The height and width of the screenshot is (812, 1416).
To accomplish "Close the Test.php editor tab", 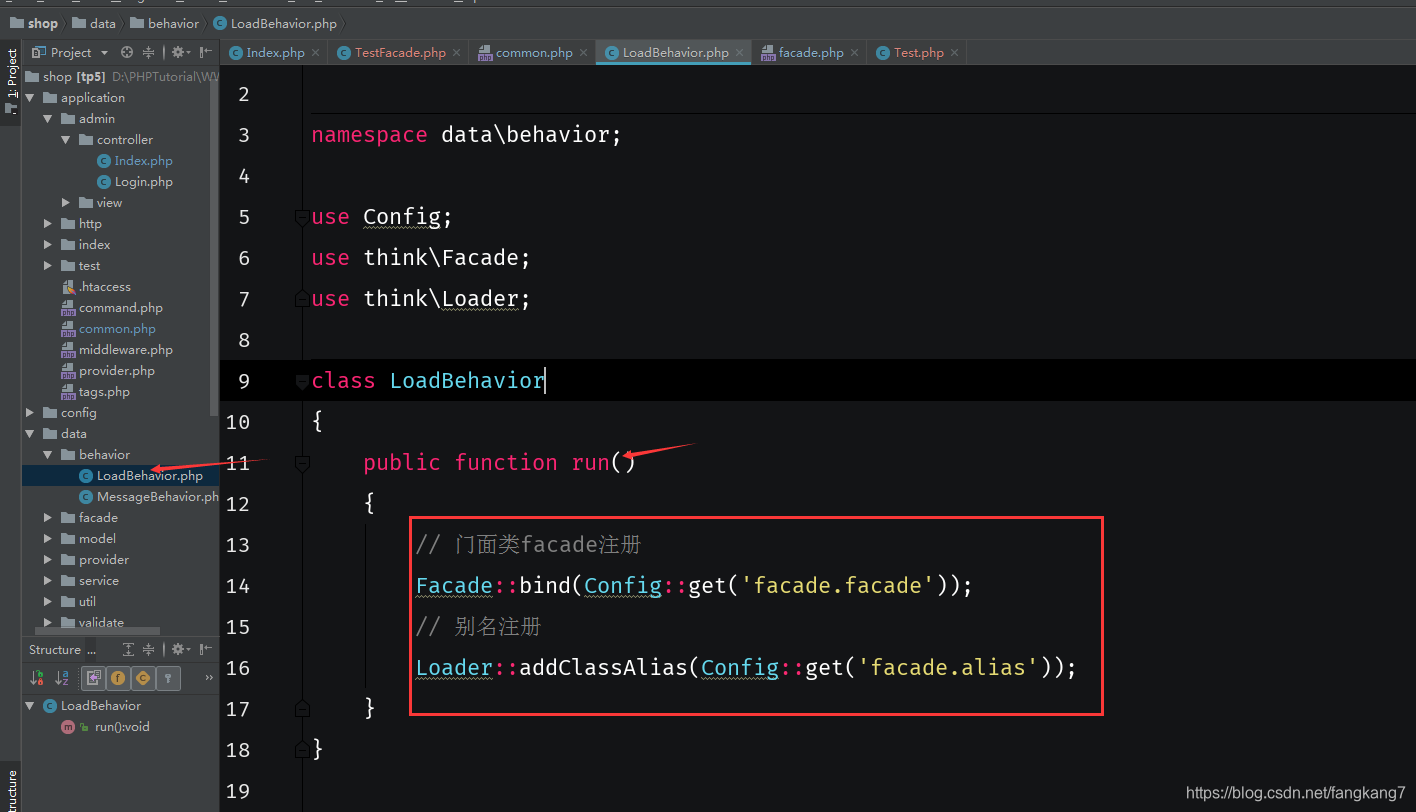I will click(x=954, y=53).
